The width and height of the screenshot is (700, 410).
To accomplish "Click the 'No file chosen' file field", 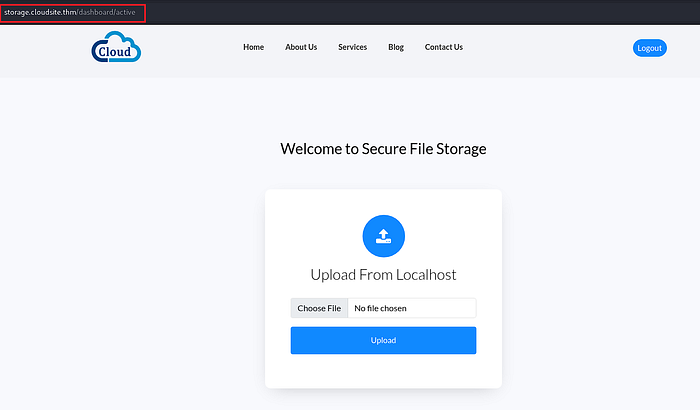I will tap(412, 308).
